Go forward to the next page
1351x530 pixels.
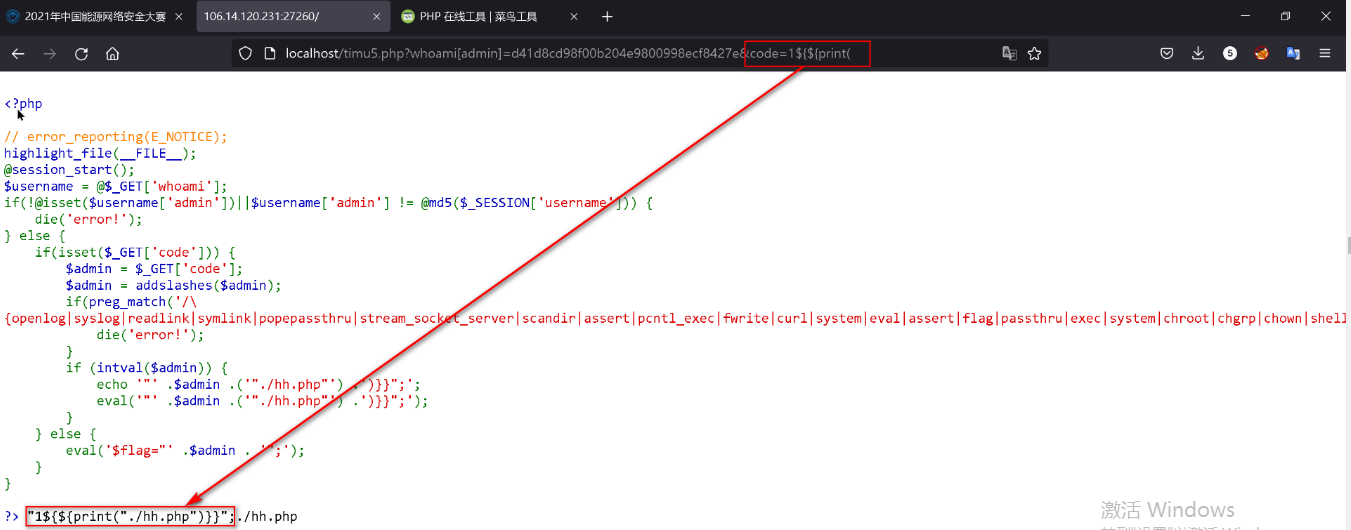pos(50,54)
